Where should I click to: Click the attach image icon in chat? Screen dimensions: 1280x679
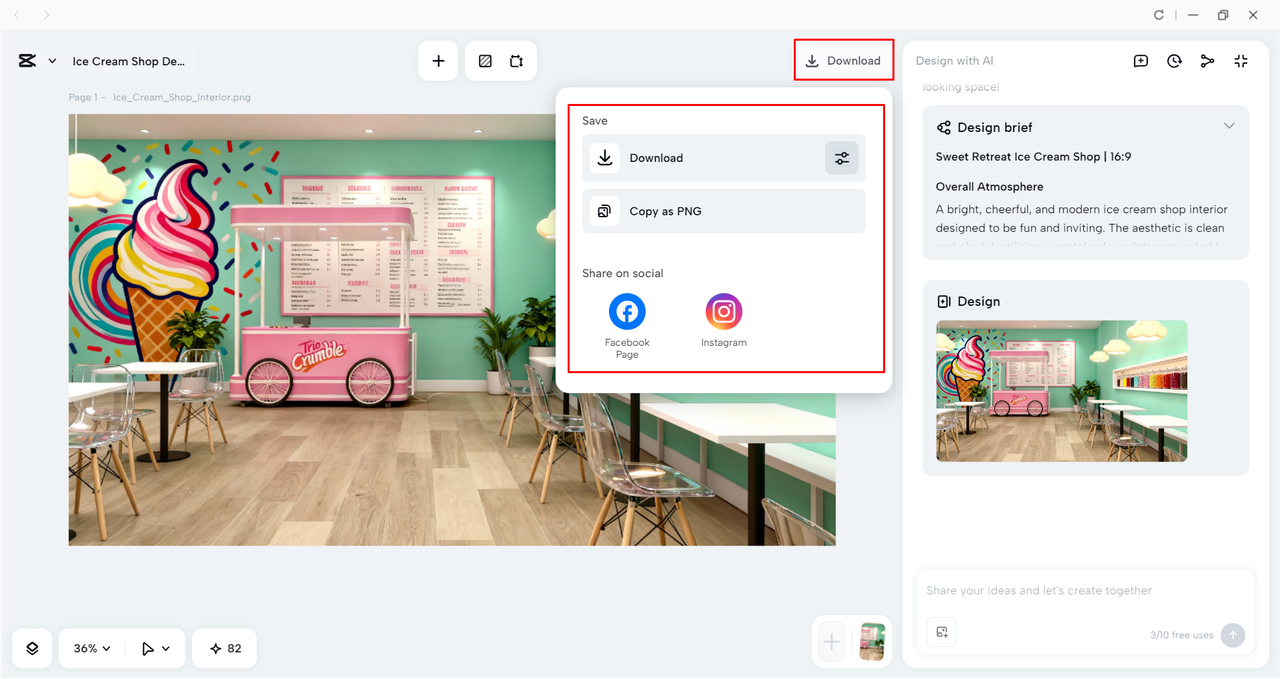942,632
